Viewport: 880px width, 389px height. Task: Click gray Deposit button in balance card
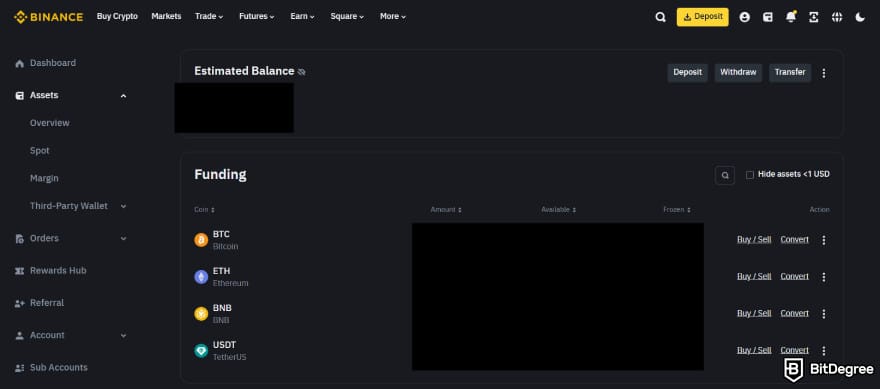[x=688, y=72]
